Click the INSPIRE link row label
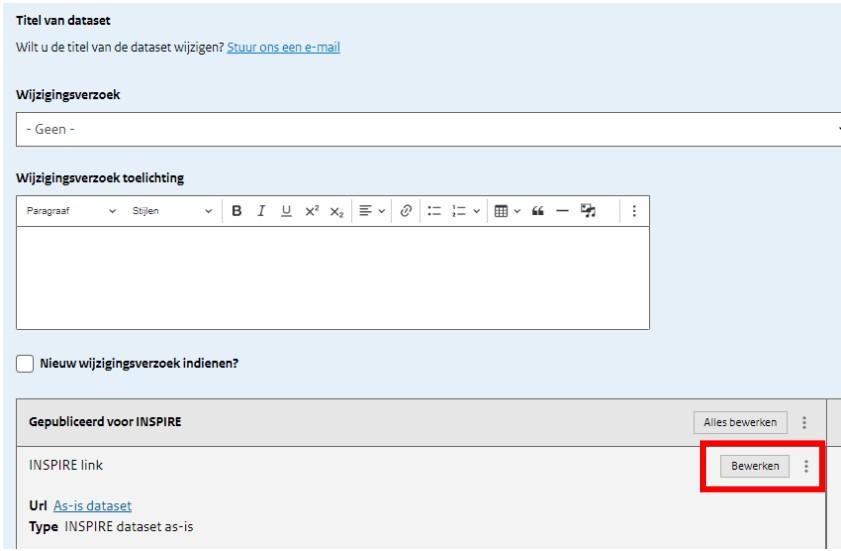The height and width of the screenshot is (551, 841). pos(66,465)
